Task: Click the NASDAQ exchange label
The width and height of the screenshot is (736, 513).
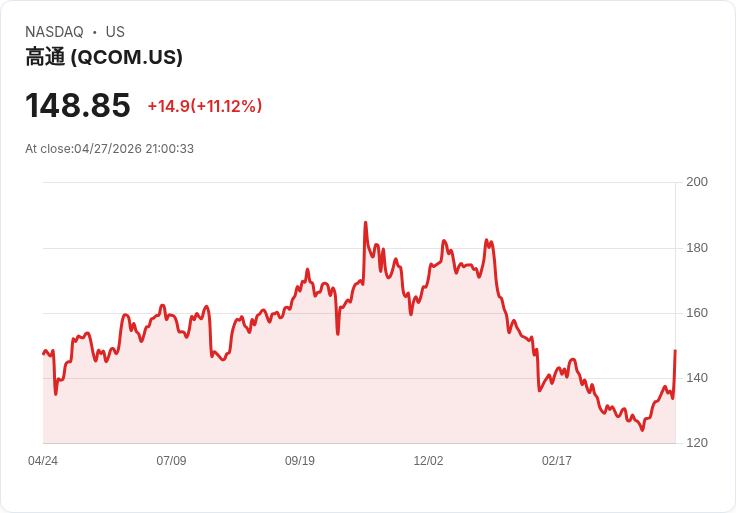Action: (54, 32)
